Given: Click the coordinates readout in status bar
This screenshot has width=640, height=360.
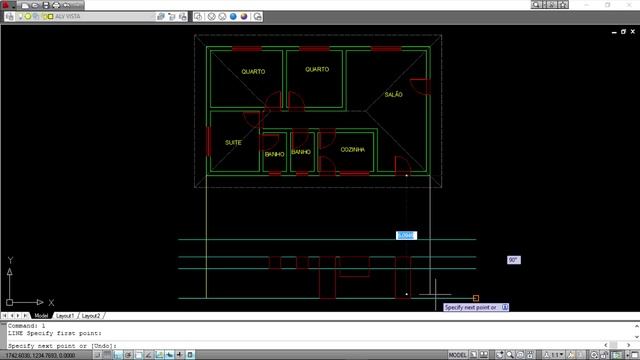Looking at the screenshot, I should [x=40, y=356].
